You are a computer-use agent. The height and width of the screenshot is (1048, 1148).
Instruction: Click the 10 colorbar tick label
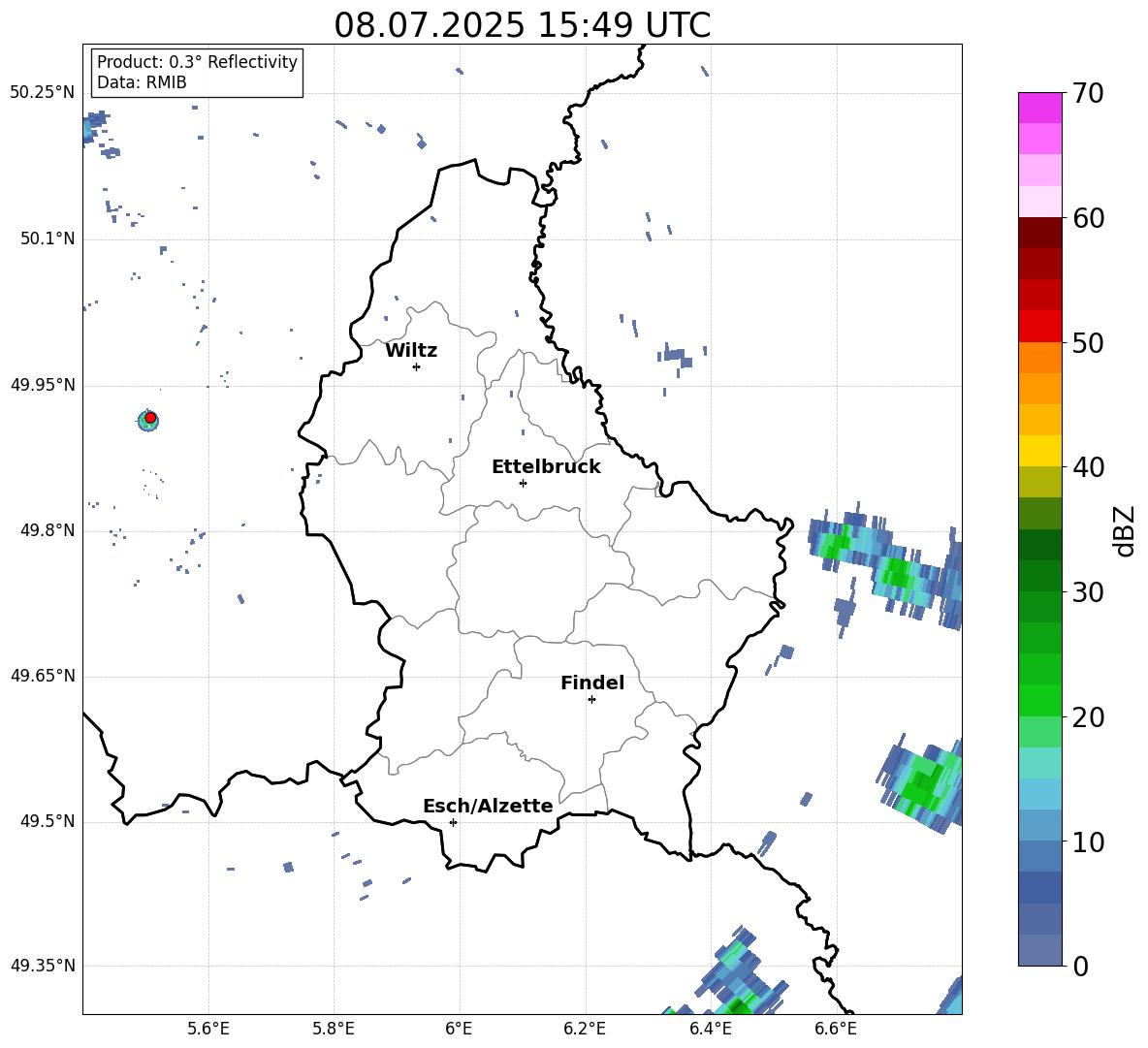coord(1087,842)
